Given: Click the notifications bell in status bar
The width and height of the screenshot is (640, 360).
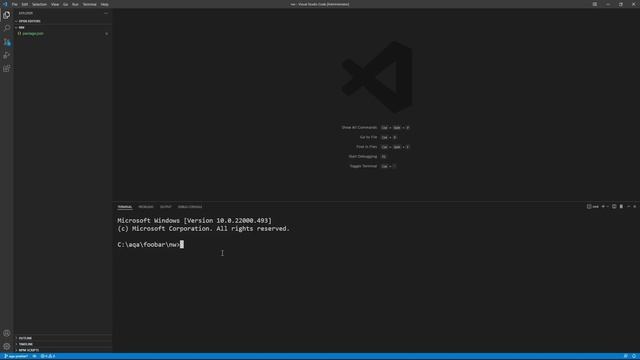Looking at the screenshot, I should (634, 356).
